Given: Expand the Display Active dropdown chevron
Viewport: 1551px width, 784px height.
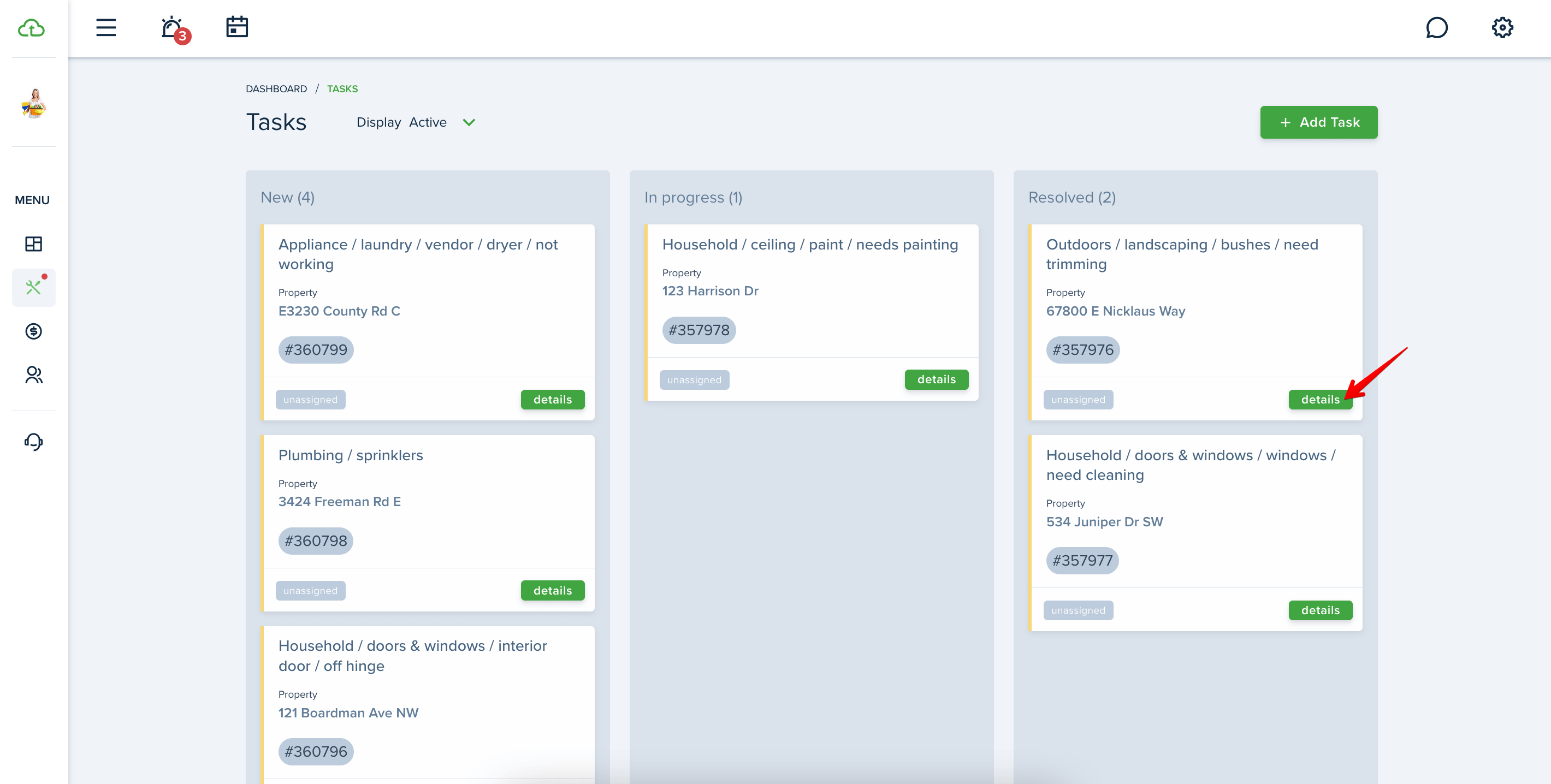Looking at the screenshot, I should 469,122.
